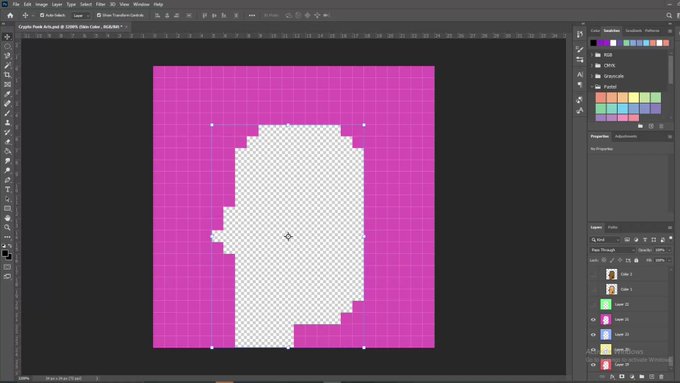Select the Crop tool
The height and width of the screenshot is (383, 680).
pos(7,75)
